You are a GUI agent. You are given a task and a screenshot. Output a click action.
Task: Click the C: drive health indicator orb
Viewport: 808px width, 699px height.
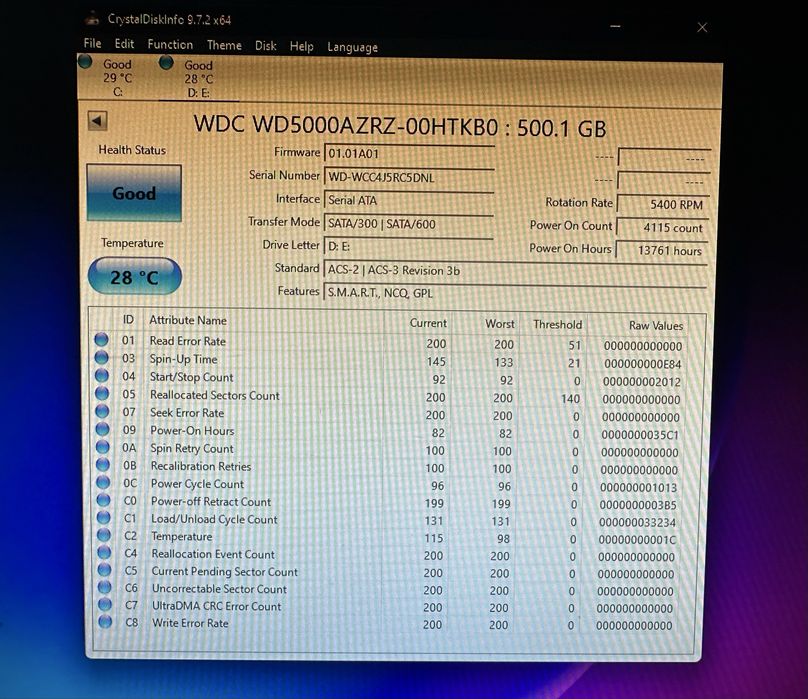coord(86,62)
